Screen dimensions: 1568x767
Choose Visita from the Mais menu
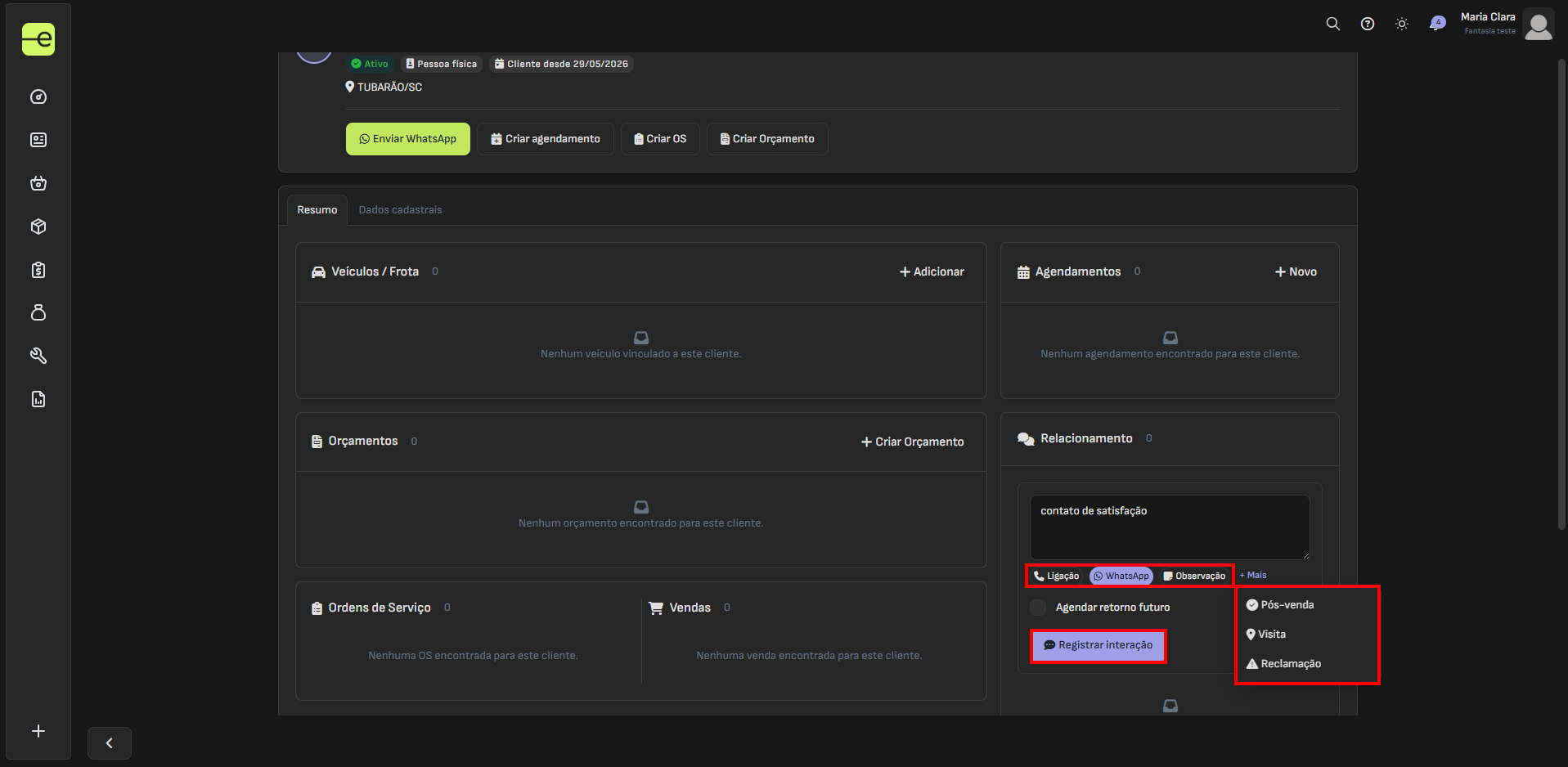(x=1266, y=635)
